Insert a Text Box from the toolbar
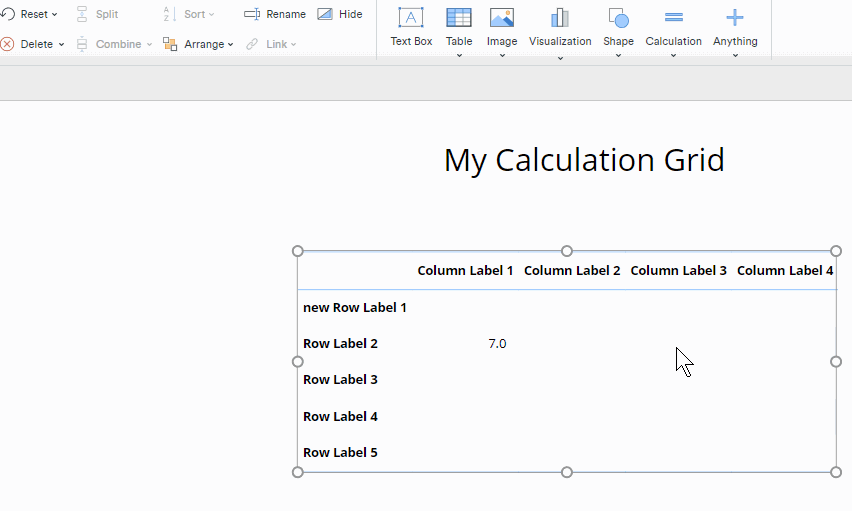The image size is (852, 511). coord(411,18)
